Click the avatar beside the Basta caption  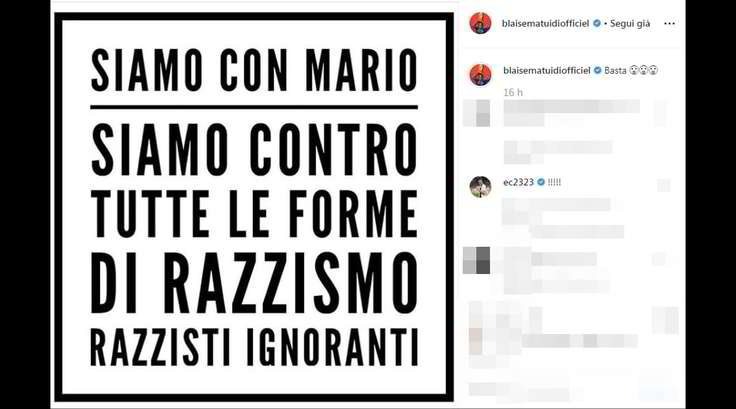coord(480,75)
